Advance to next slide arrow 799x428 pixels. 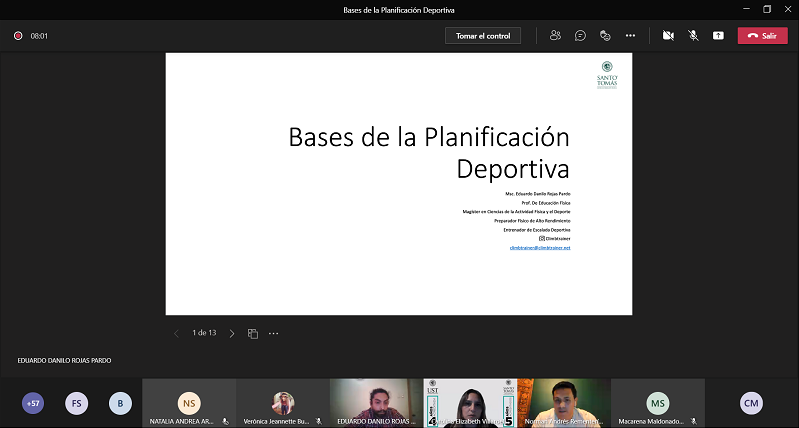pos(232,333)
